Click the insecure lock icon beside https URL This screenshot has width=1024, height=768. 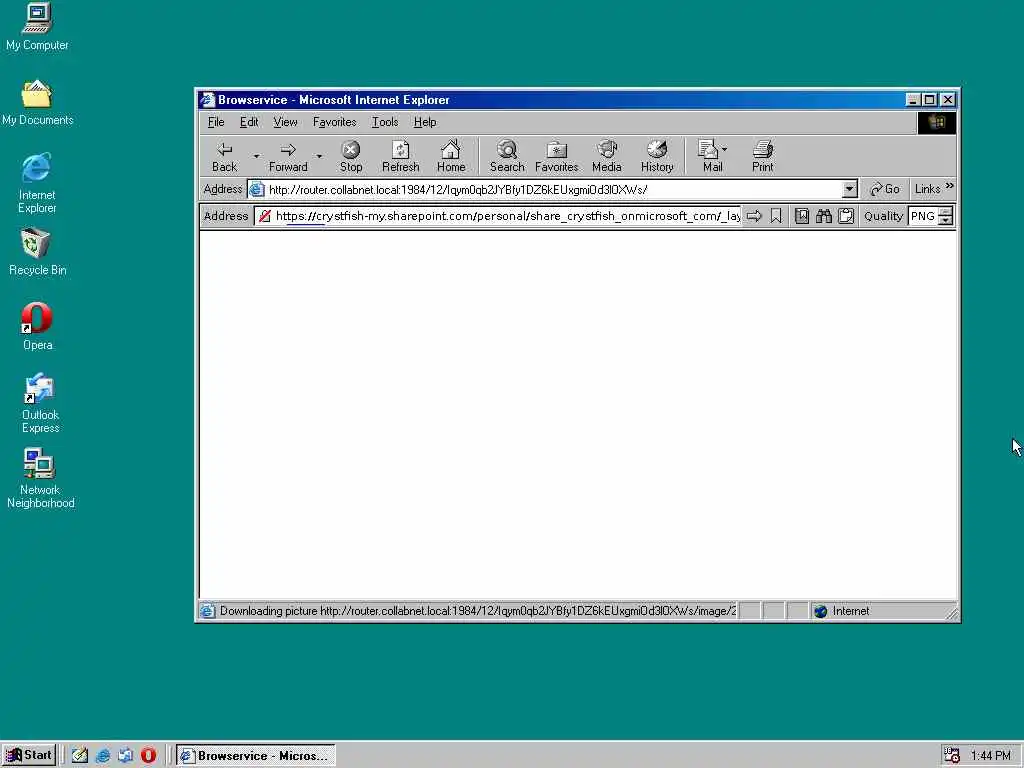(264, 216)
